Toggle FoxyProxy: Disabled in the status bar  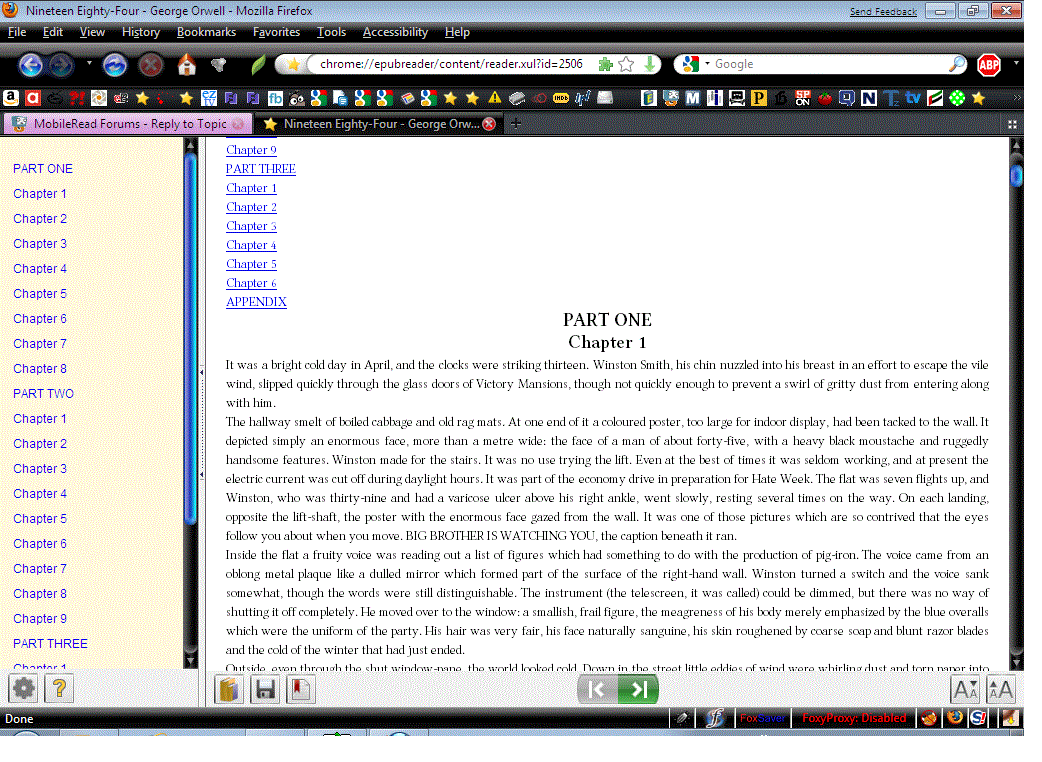point(854,718)
